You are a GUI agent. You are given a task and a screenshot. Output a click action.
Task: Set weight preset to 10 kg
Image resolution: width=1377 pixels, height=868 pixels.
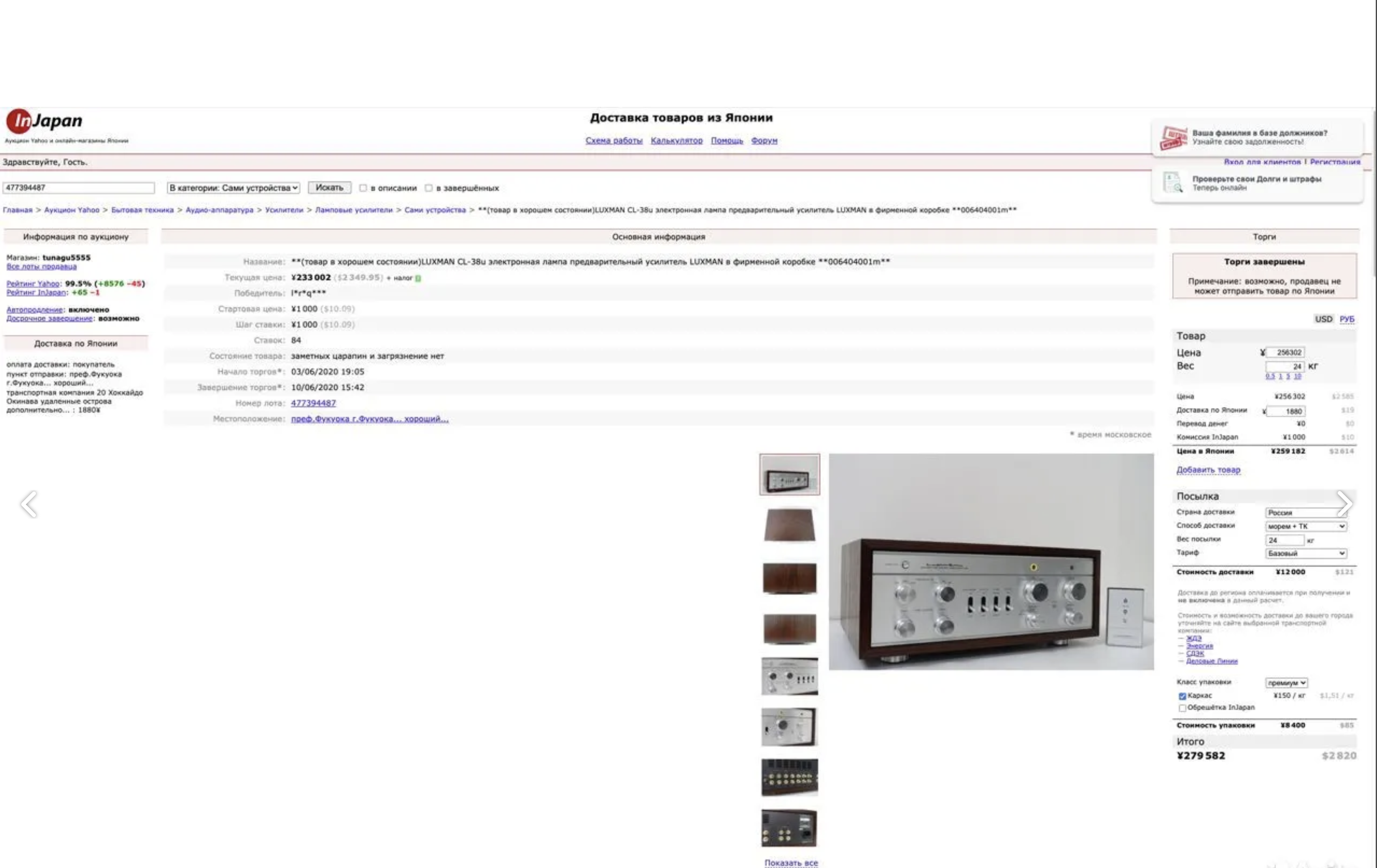[1298, 377]
